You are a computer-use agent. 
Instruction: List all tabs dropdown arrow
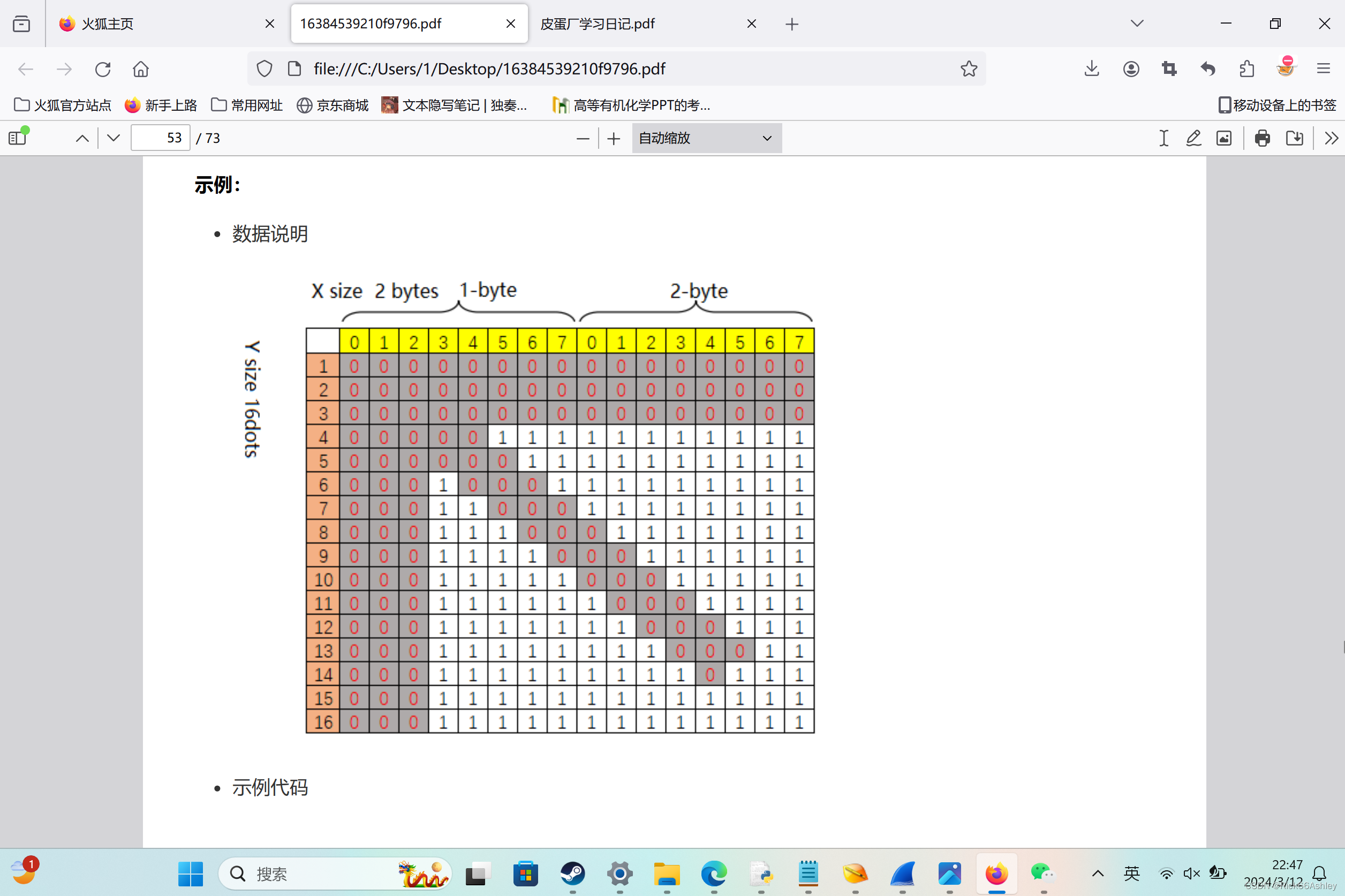tap(1137, 24)
